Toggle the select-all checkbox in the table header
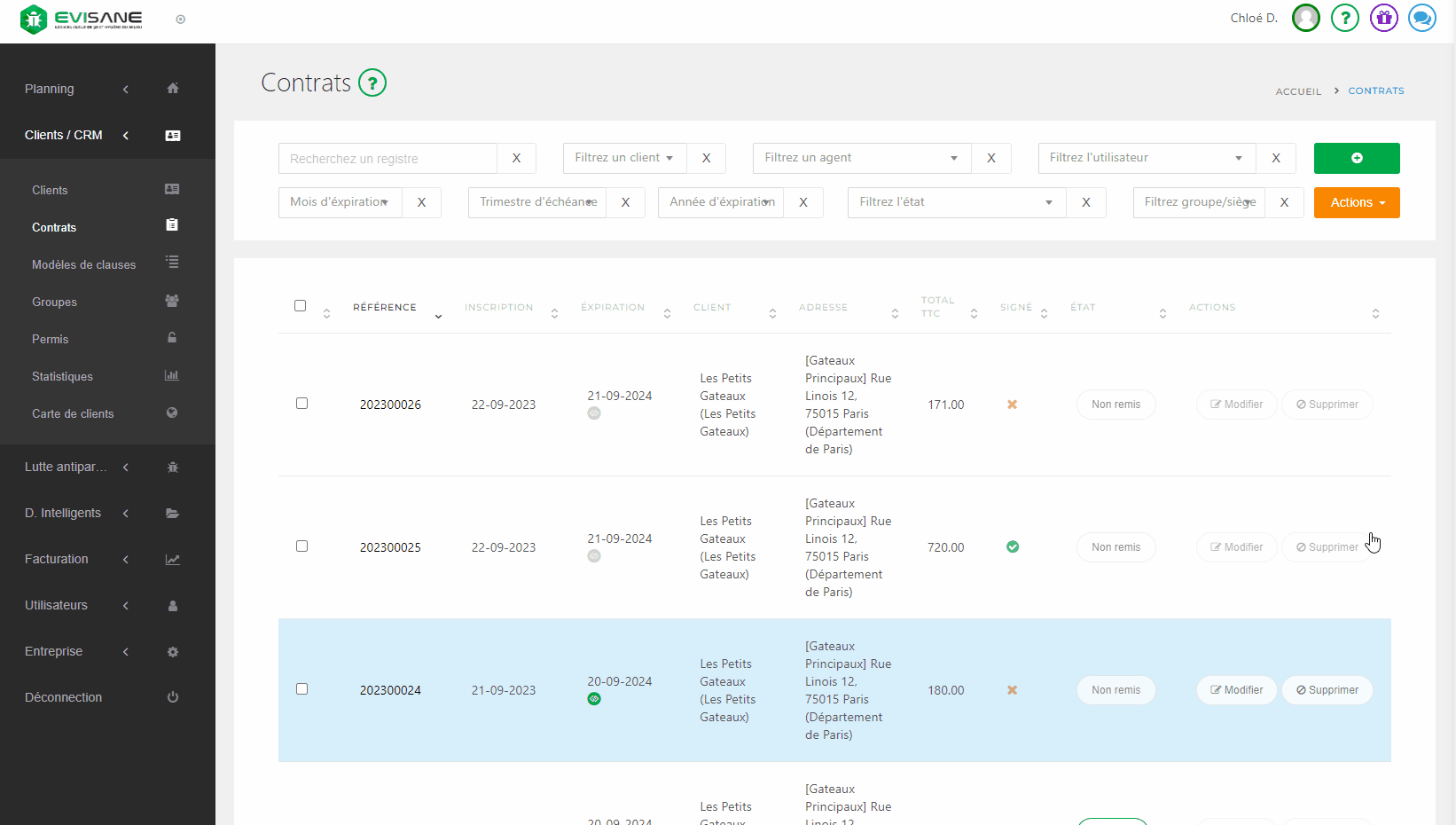1456x825 pixels. click(301, 306)
